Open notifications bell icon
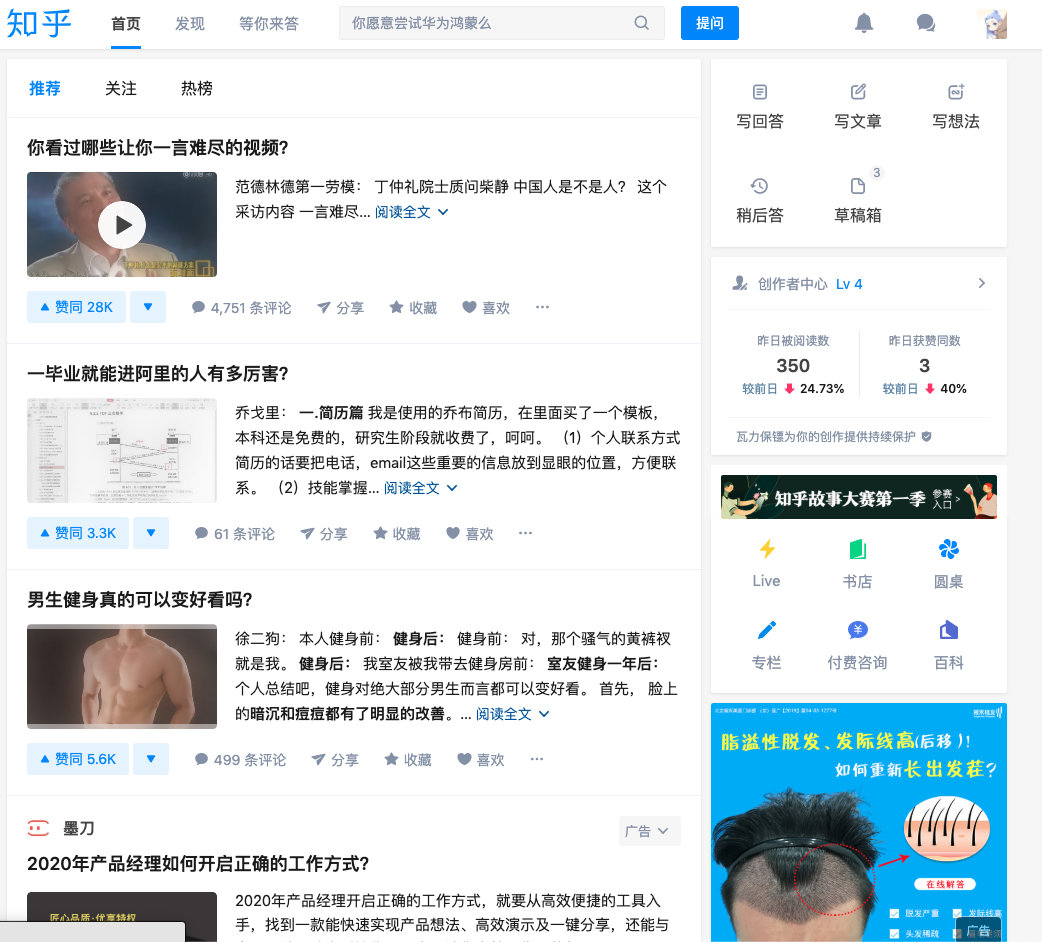Image resolution: width=1042 pixels, height=942 pixels. (x=863, y=23)
